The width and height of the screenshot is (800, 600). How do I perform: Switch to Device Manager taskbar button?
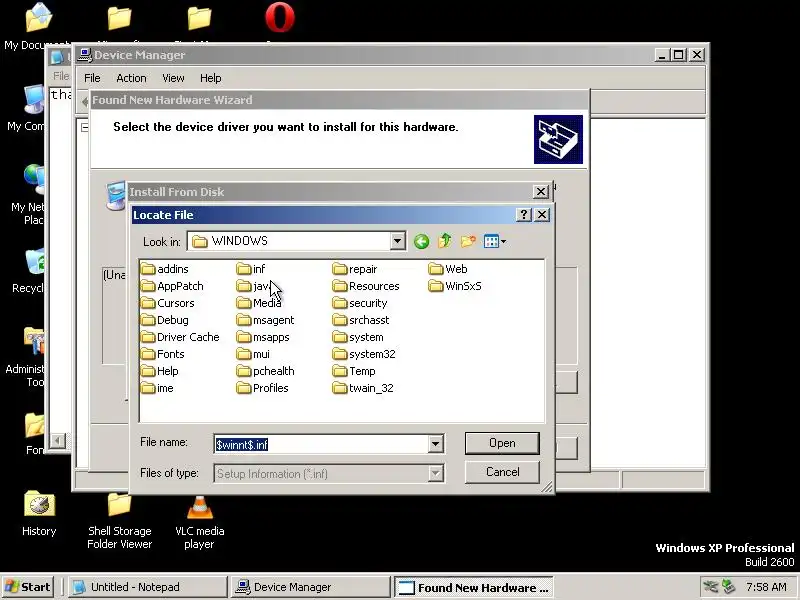click(x=310, y=587)
